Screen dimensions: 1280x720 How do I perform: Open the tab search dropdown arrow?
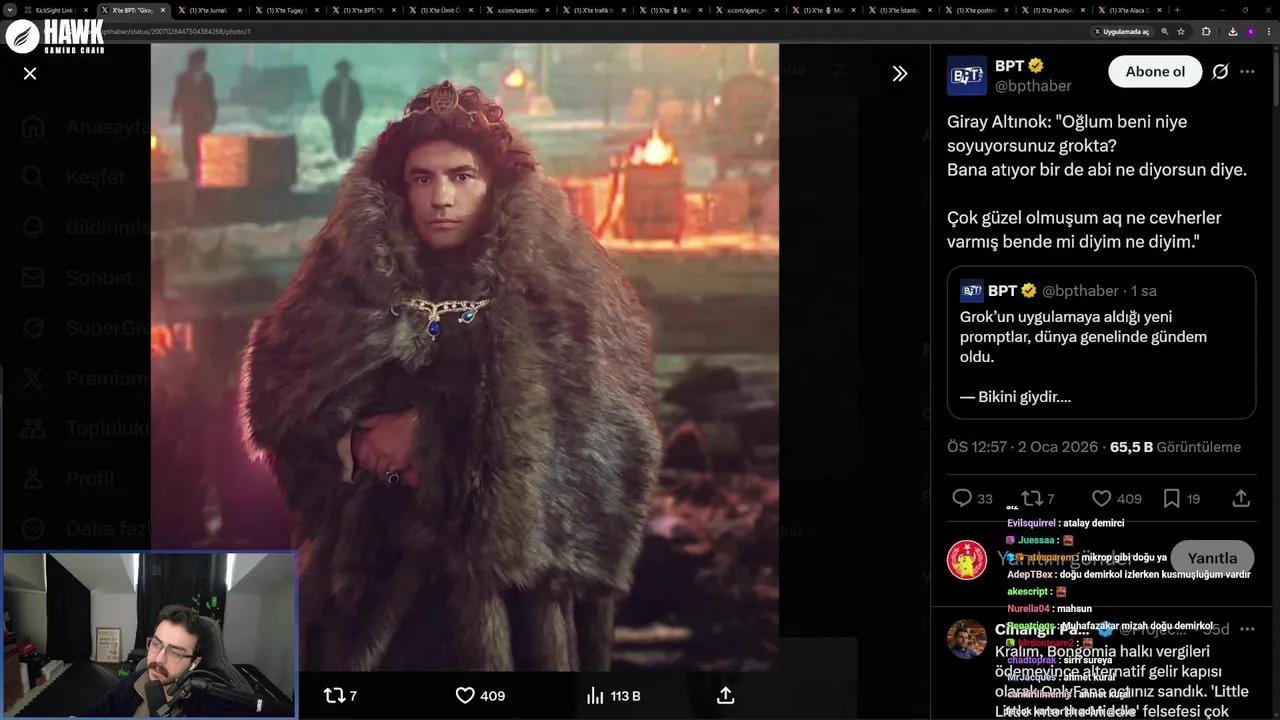point(9,10)
